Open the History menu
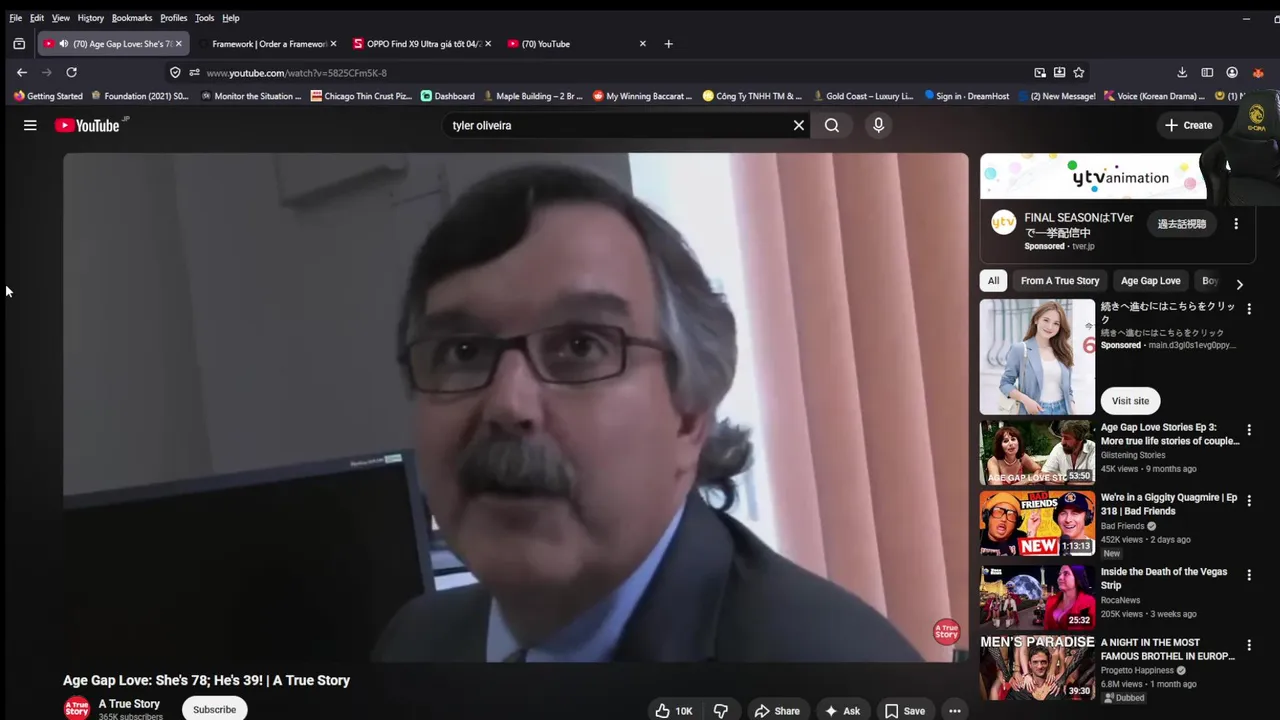Image resolution: width=1280 pixels, height=720 pixels. tap(90, 18)
